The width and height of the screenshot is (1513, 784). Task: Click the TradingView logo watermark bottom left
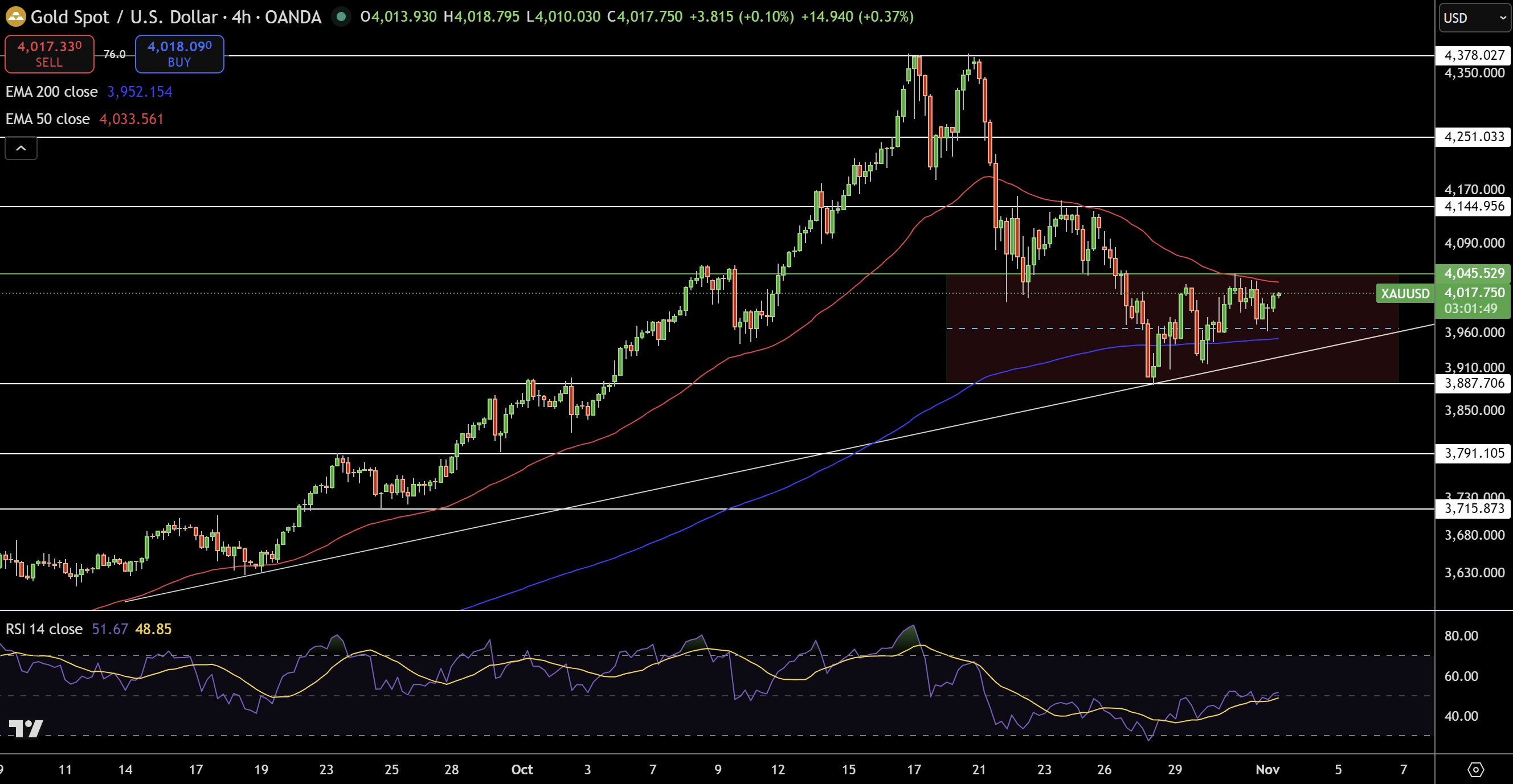coord(26,730)
